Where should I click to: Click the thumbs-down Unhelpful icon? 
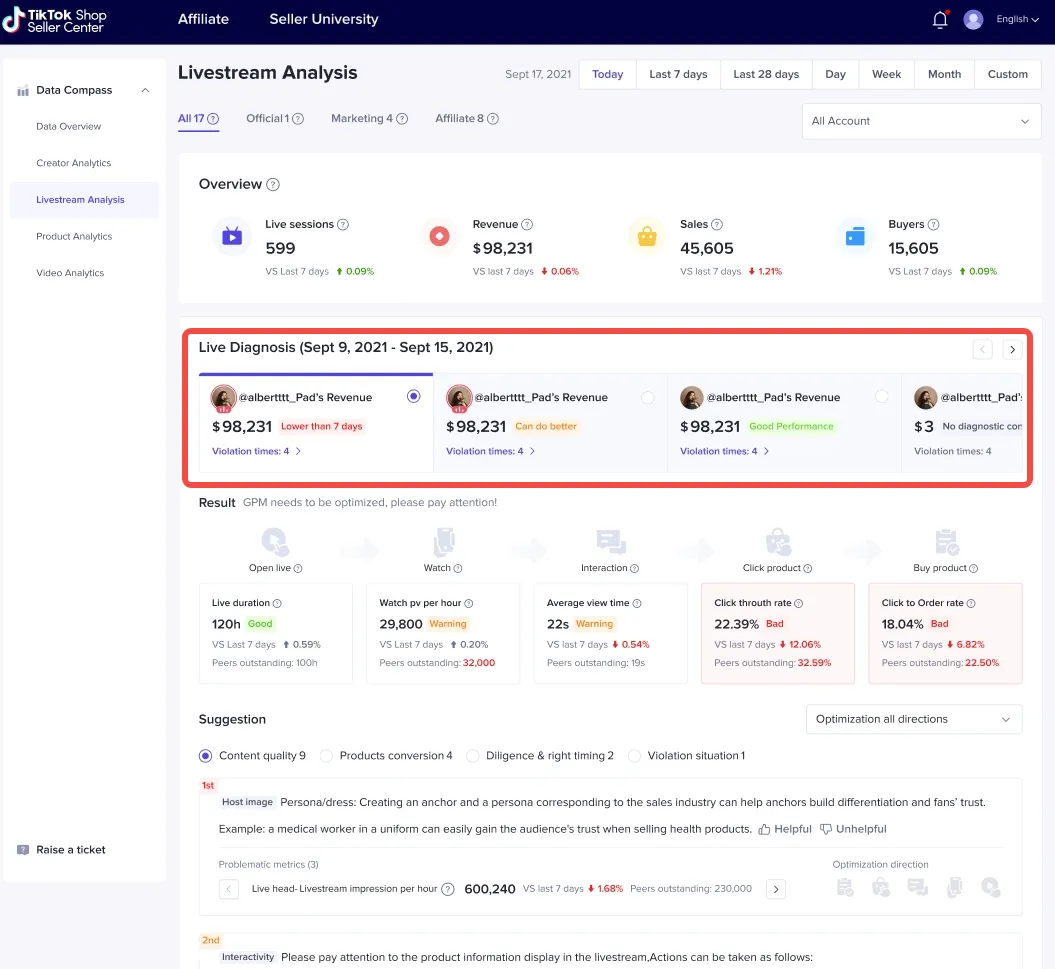(x=826, y=829)
